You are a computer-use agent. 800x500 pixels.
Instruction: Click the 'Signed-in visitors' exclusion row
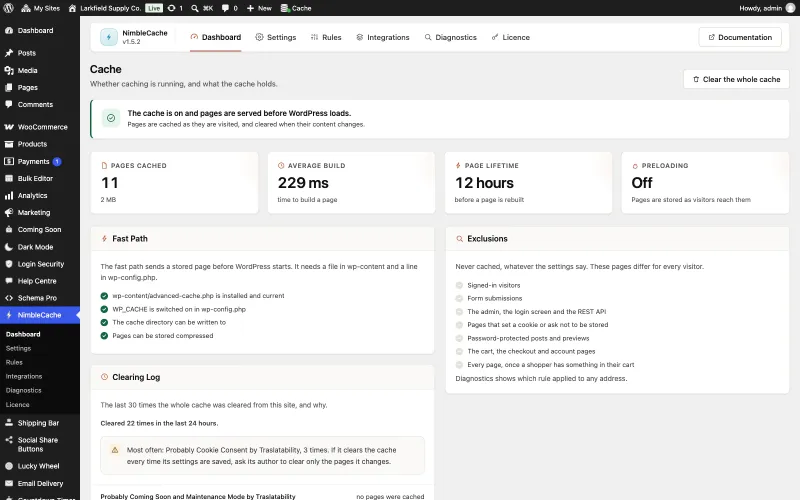pos(488,285)
